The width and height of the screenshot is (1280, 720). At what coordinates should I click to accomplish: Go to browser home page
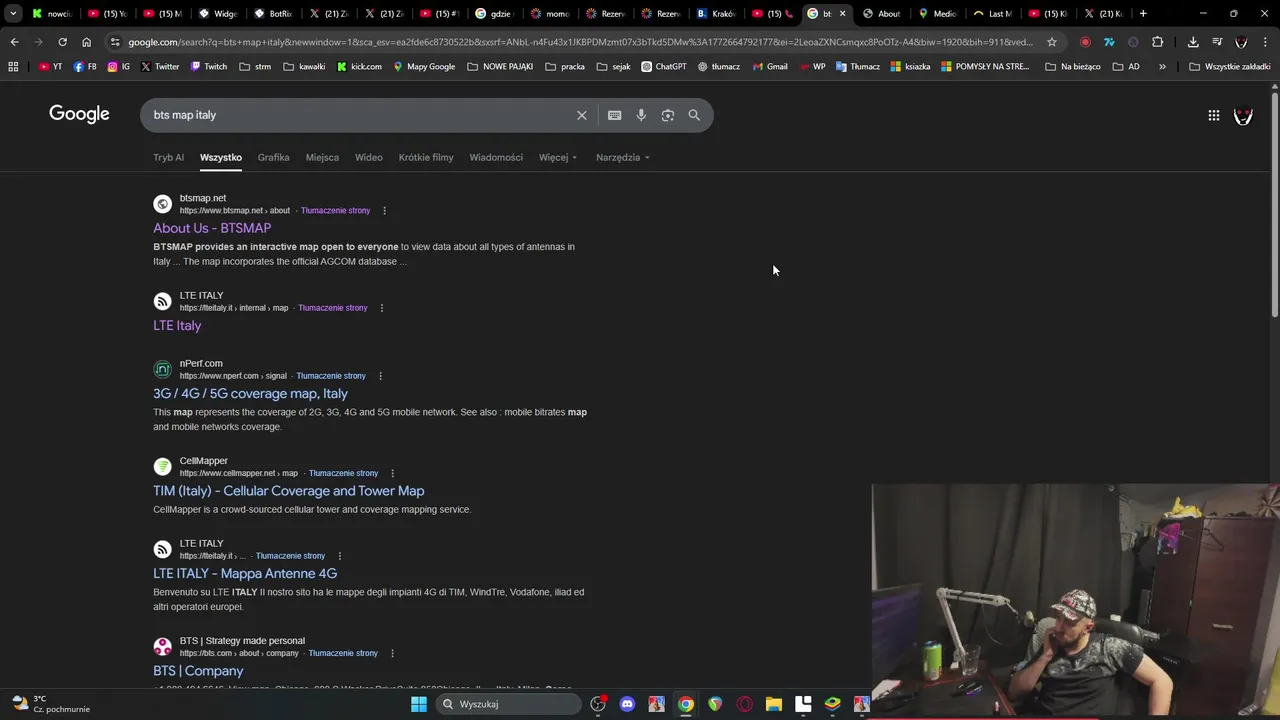[86, 42]
